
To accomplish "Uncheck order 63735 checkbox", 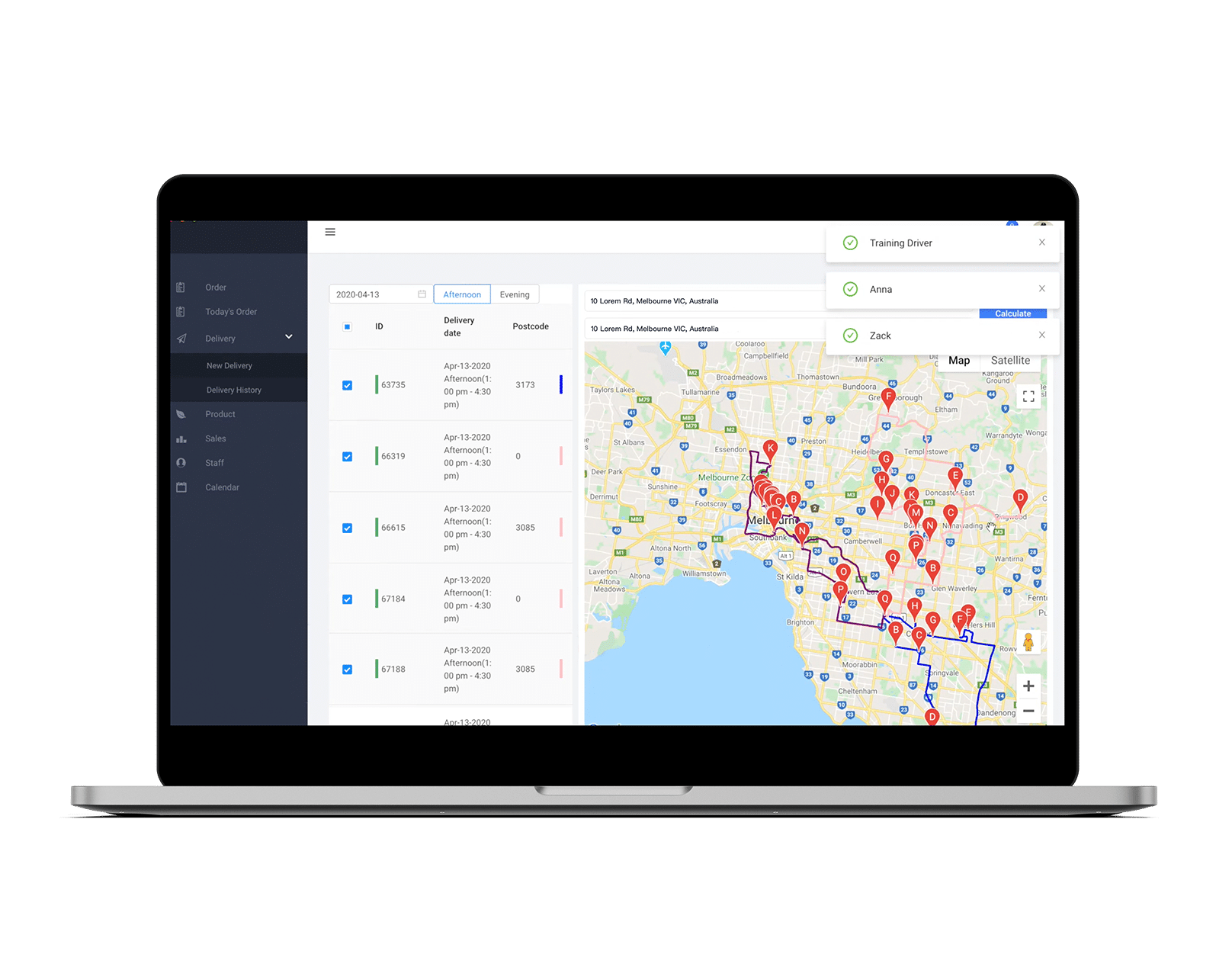I will (347, 385).
